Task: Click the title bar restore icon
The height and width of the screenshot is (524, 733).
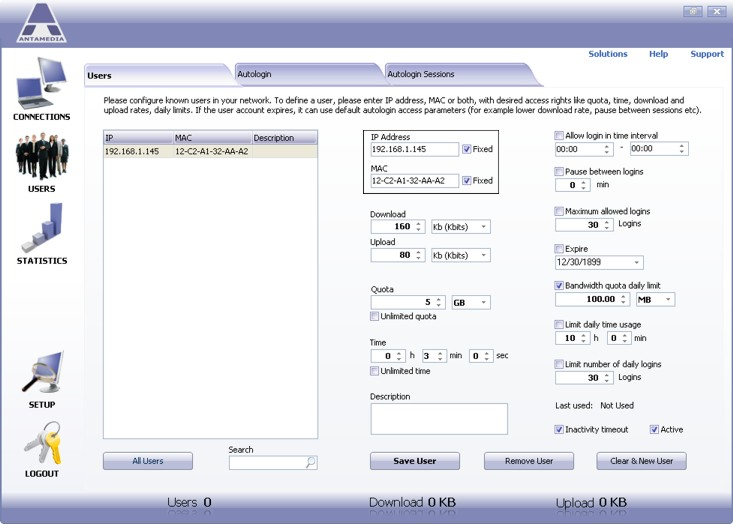Action: 692,12
